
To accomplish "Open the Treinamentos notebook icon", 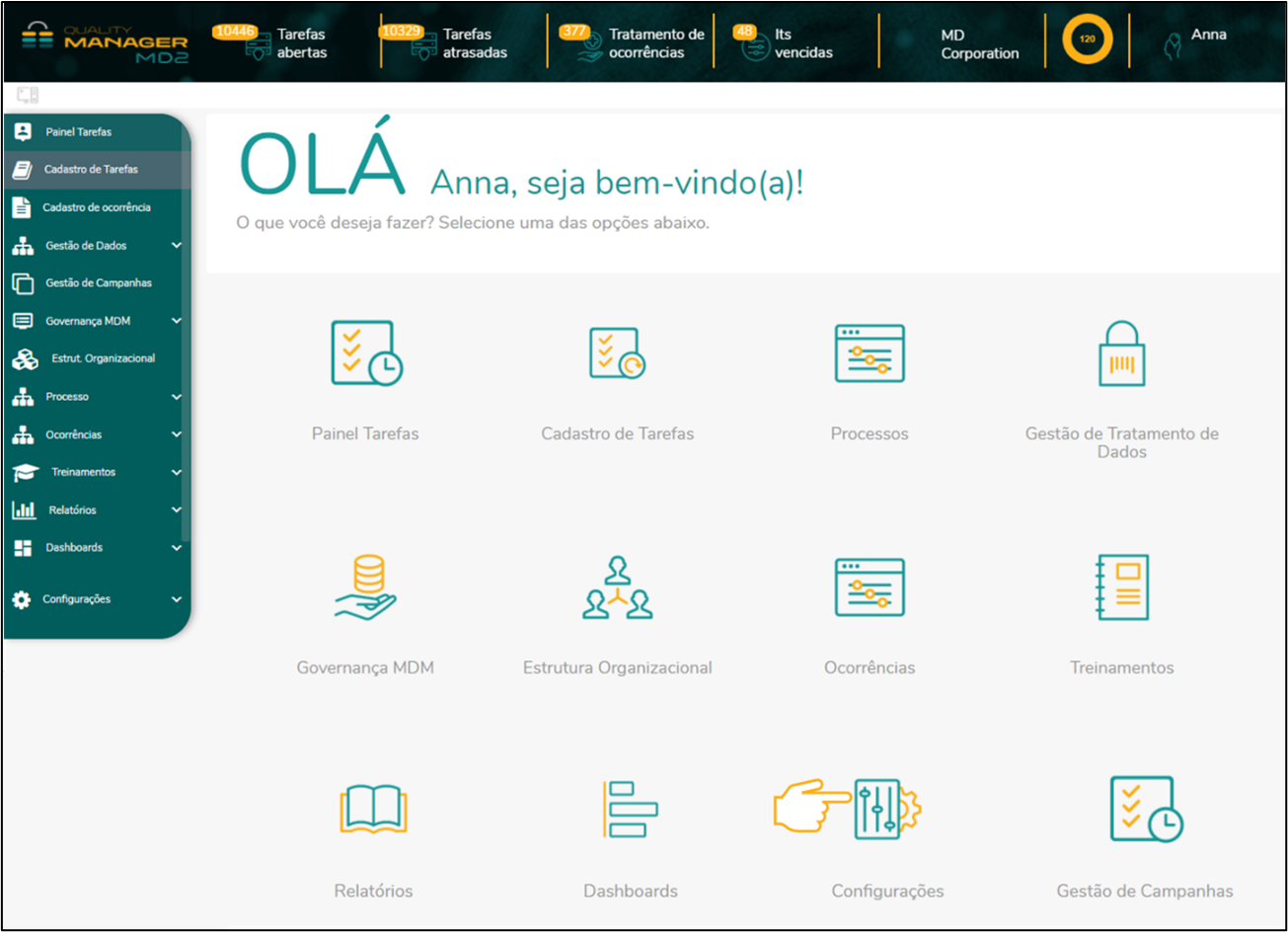I will point(1122,587).
